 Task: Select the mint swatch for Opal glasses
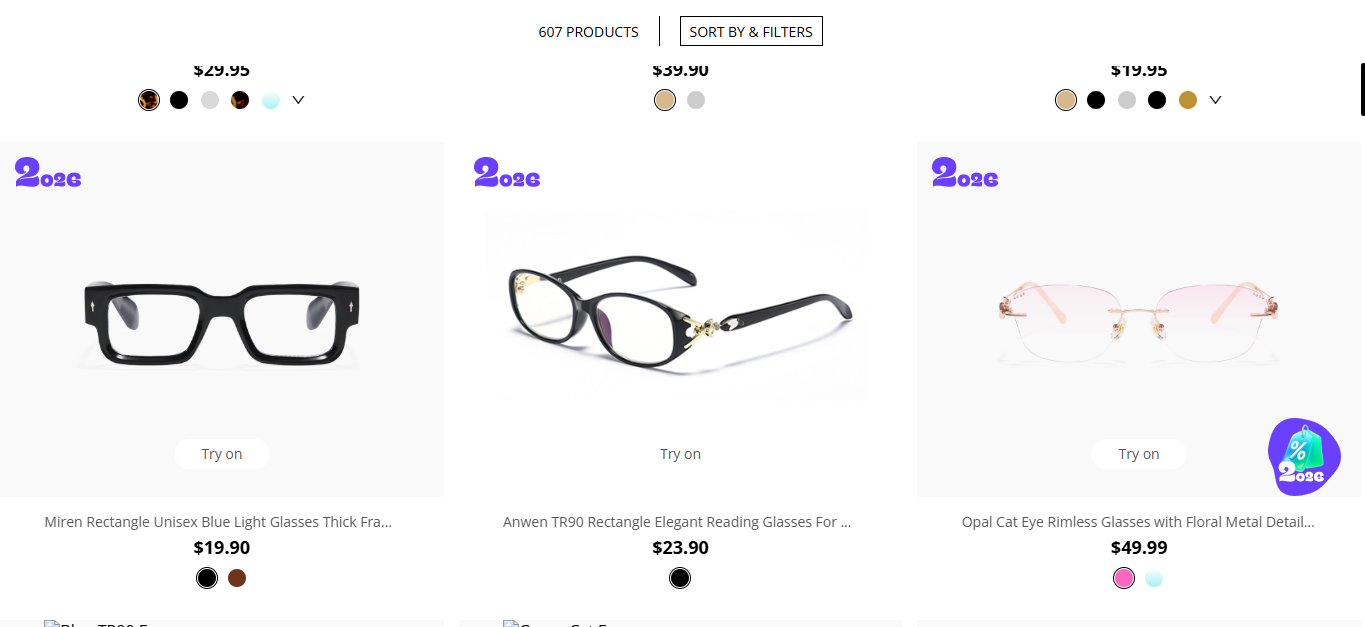click(1154, 578)
